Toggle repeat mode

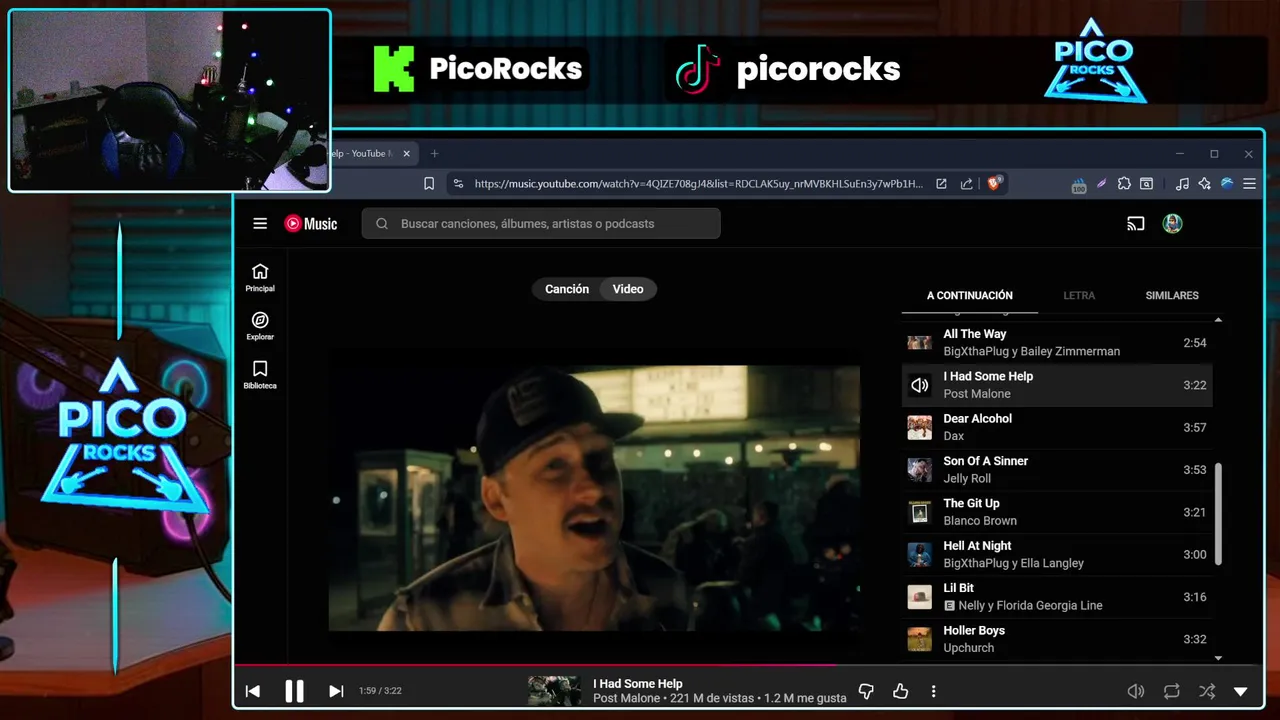point(1172,691)
